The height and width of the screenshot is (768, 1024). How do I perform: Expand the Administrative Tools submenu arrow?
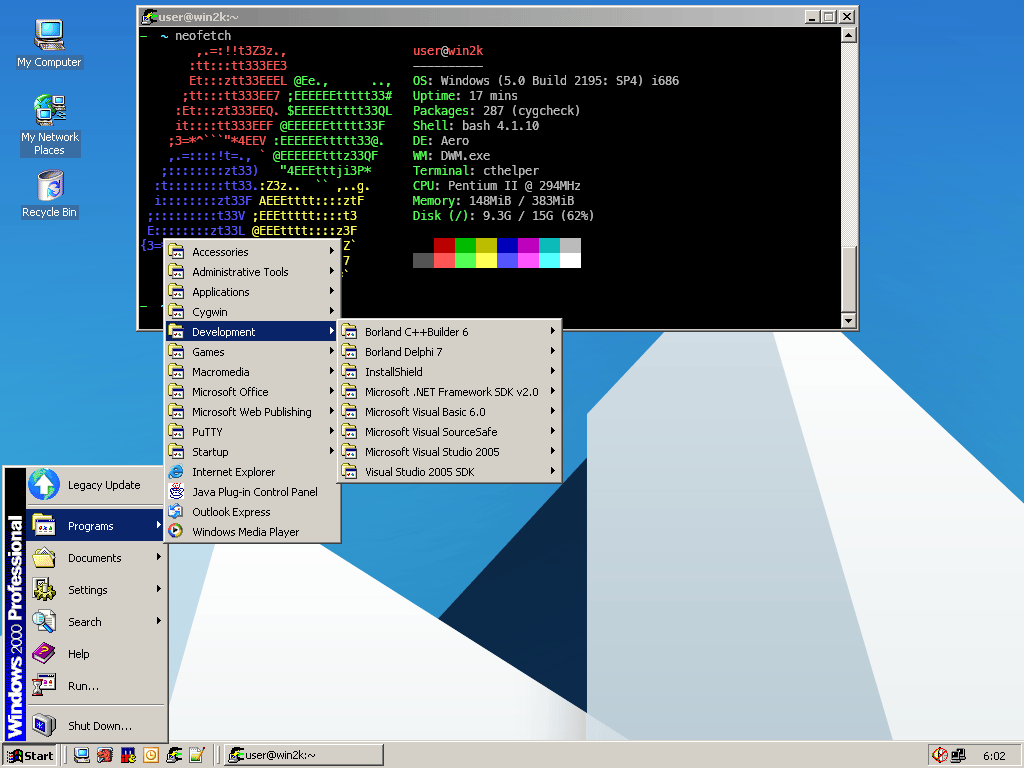pos(332,271)
